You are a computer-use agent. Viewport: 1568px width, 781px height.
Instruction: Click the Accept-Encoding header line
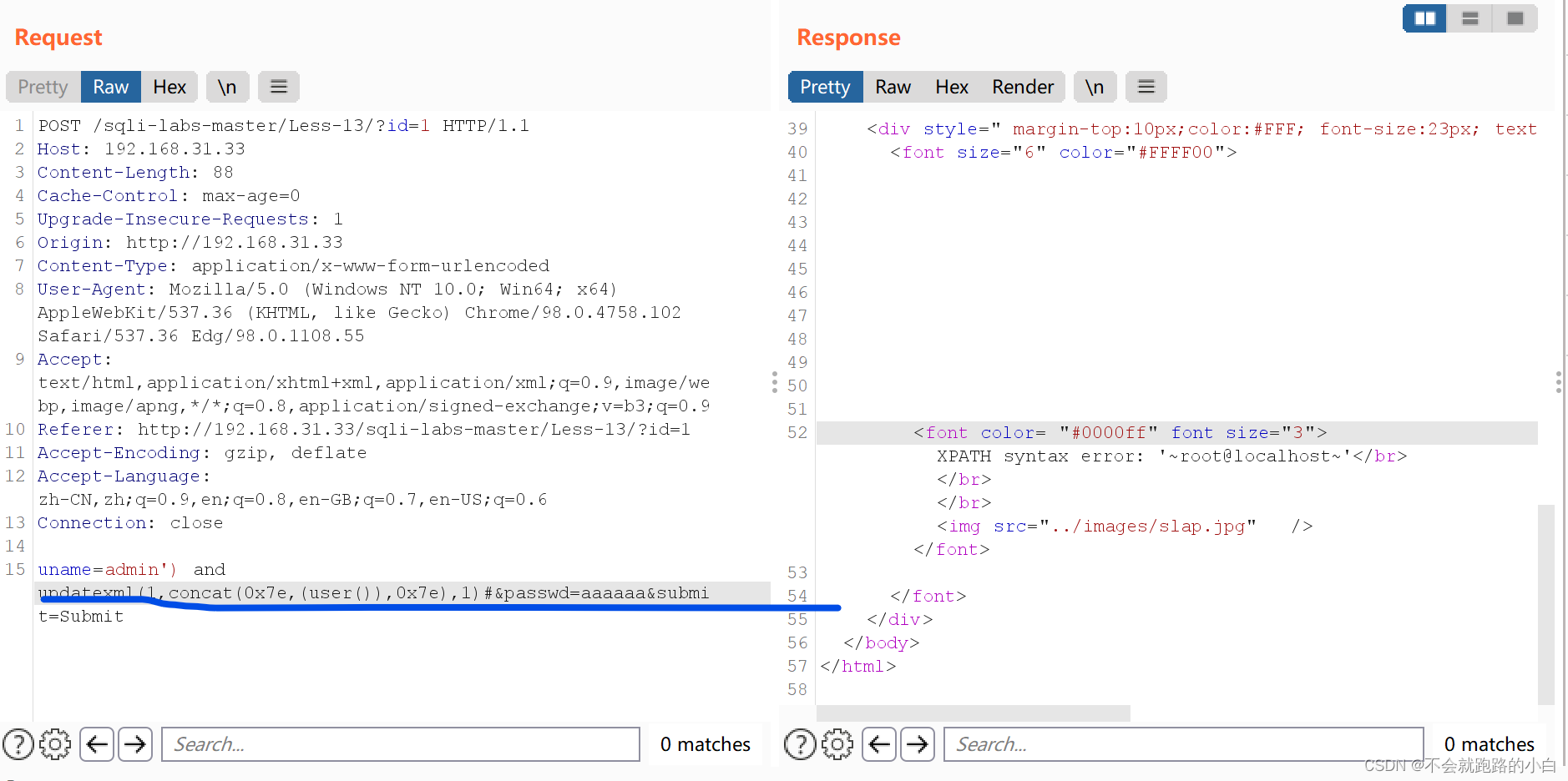coord(202,453)
